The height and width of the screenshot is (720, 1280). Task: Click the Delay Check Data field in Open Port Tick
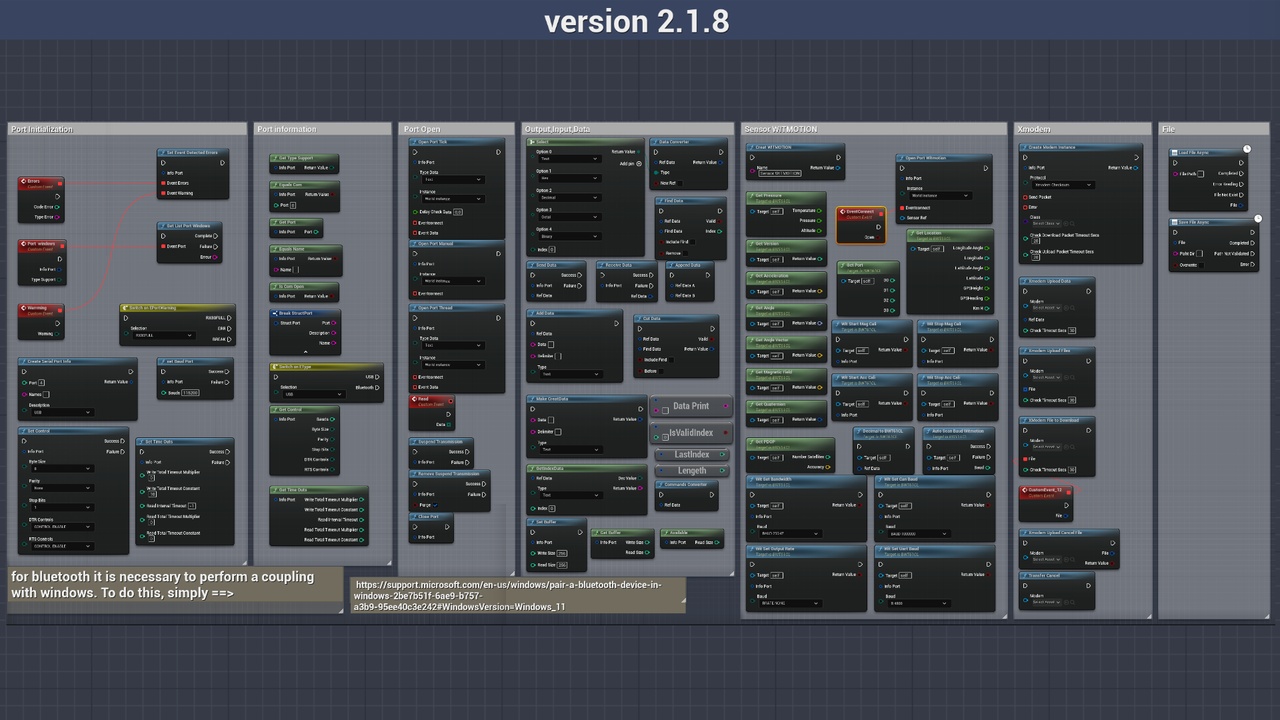458,212
